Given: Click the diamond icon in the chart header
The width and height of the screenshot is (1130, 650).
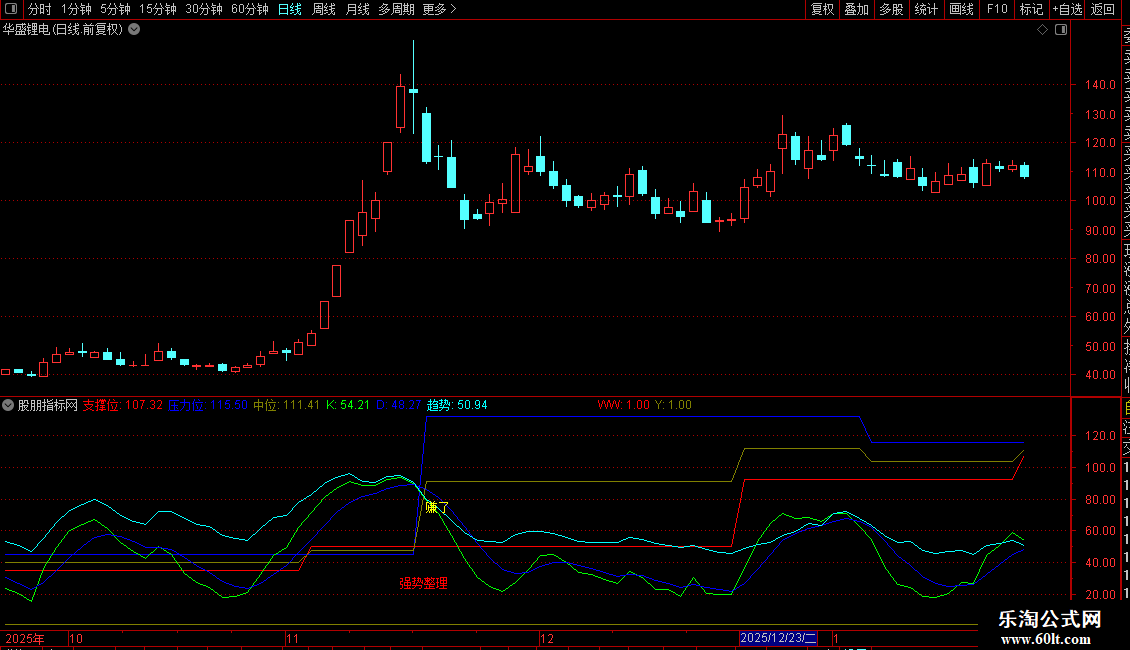Looking at the screenshot, I should pyautogui.click(x=1042, y=30).
